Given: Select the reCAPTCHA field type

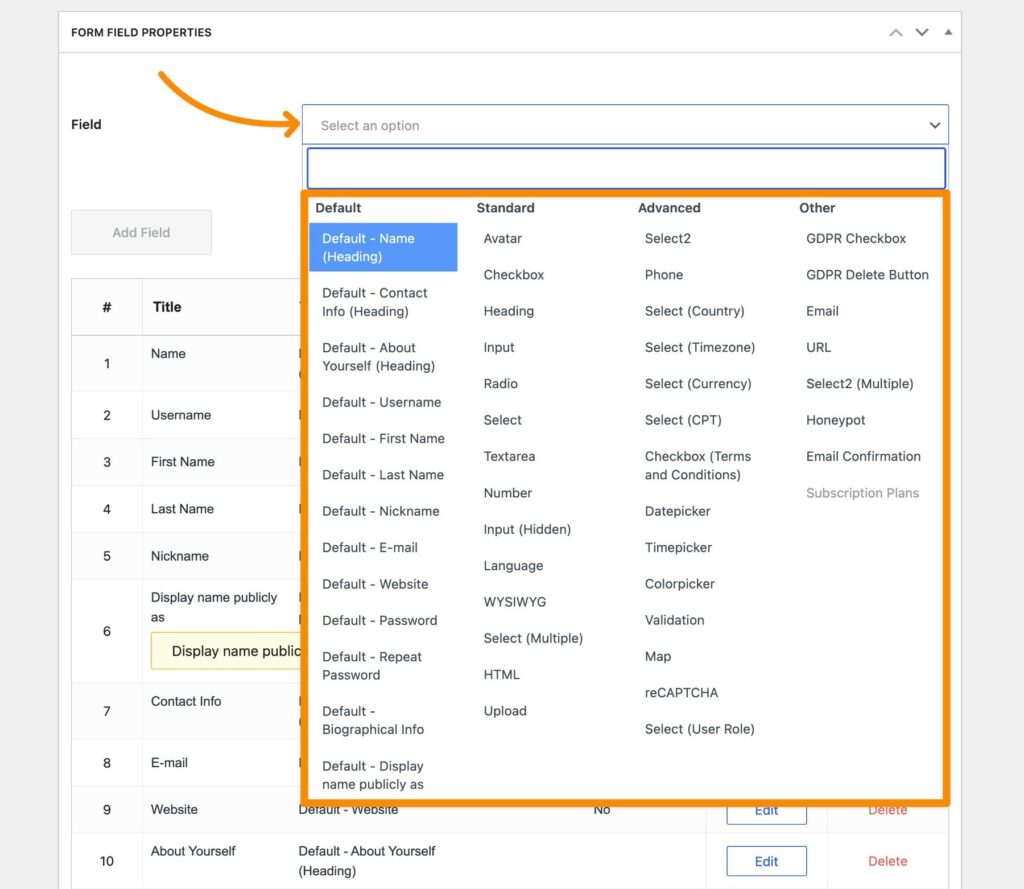Looking at the screenshot, I should tap(681, 693).
